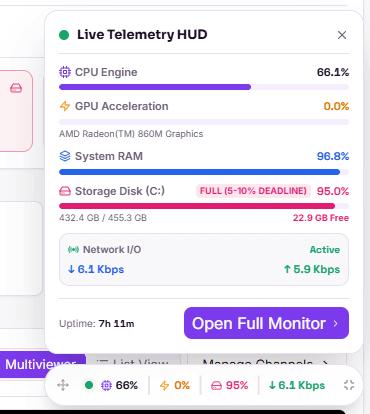Click AMD Radeon(TM) 860M Graphics text
The image size is (370, 414).
coord(131,134)
